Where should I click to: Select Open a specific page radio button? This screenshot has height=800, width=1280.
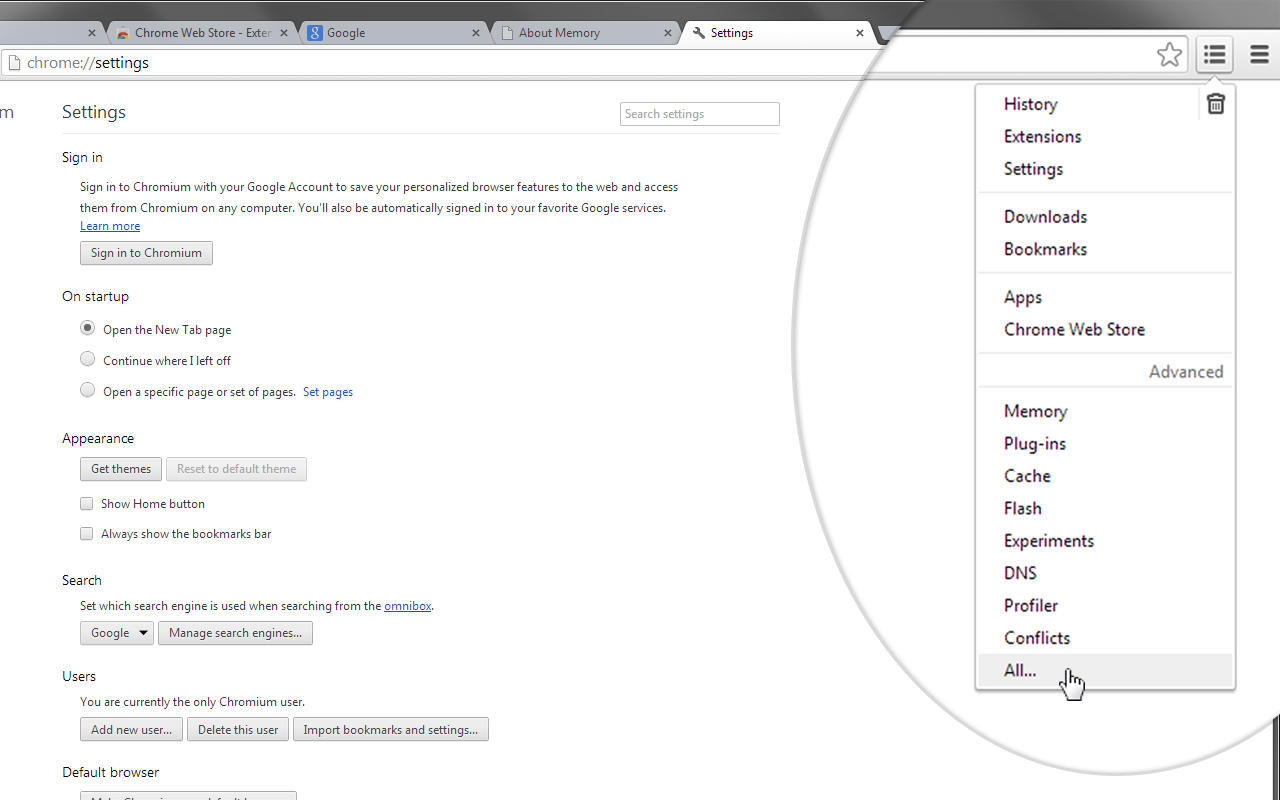click(x=88, y=390)
